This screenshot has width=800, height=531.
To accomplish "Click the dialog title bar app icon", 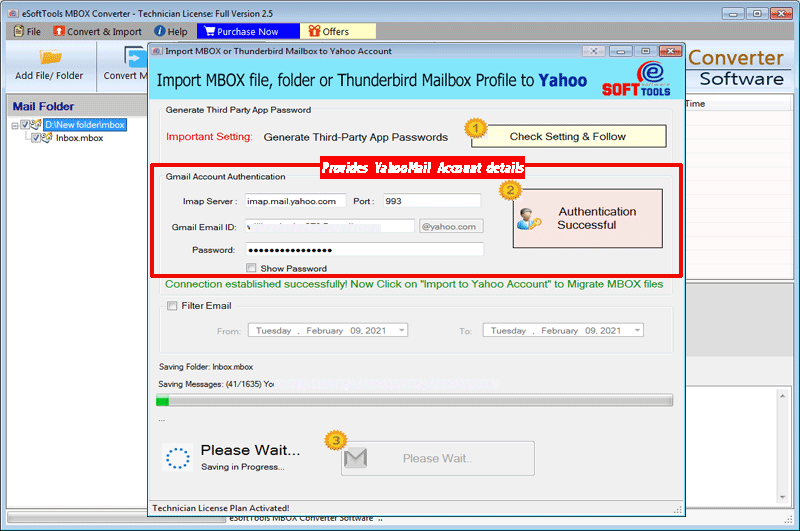I will [157, 51].
